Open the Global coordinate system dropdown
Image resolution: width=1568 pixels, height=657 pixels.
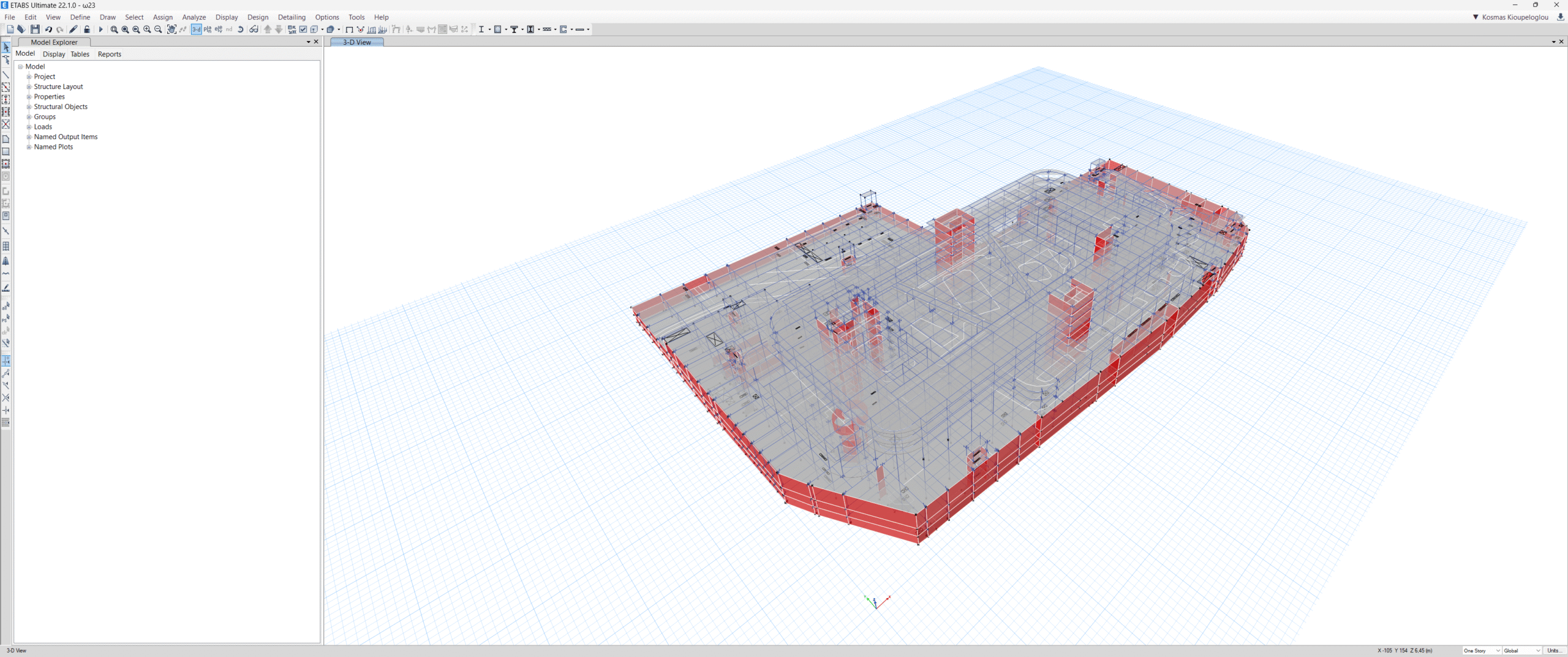[x=1522, y=651]
